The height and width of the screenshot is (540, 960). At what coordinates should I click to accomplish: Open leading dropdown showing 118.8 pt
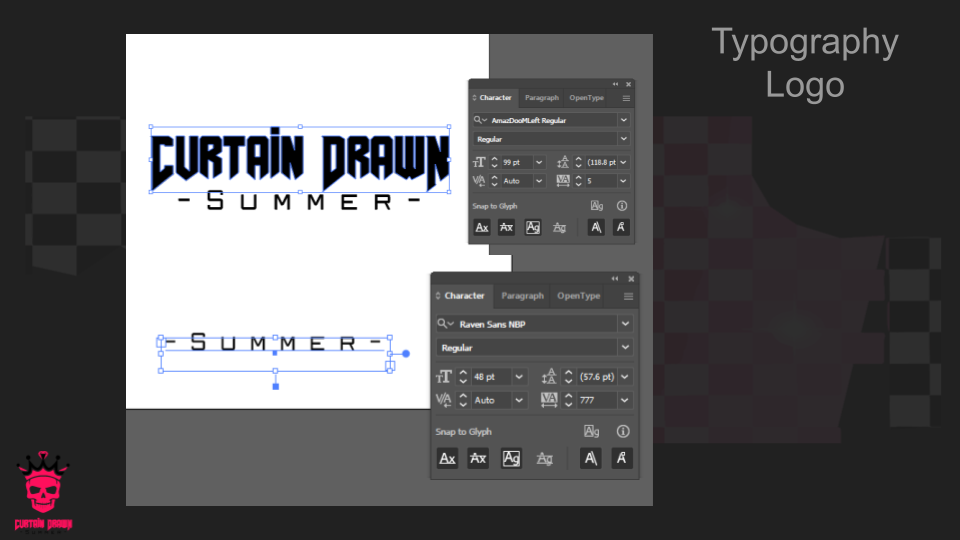tap(623, 162)
